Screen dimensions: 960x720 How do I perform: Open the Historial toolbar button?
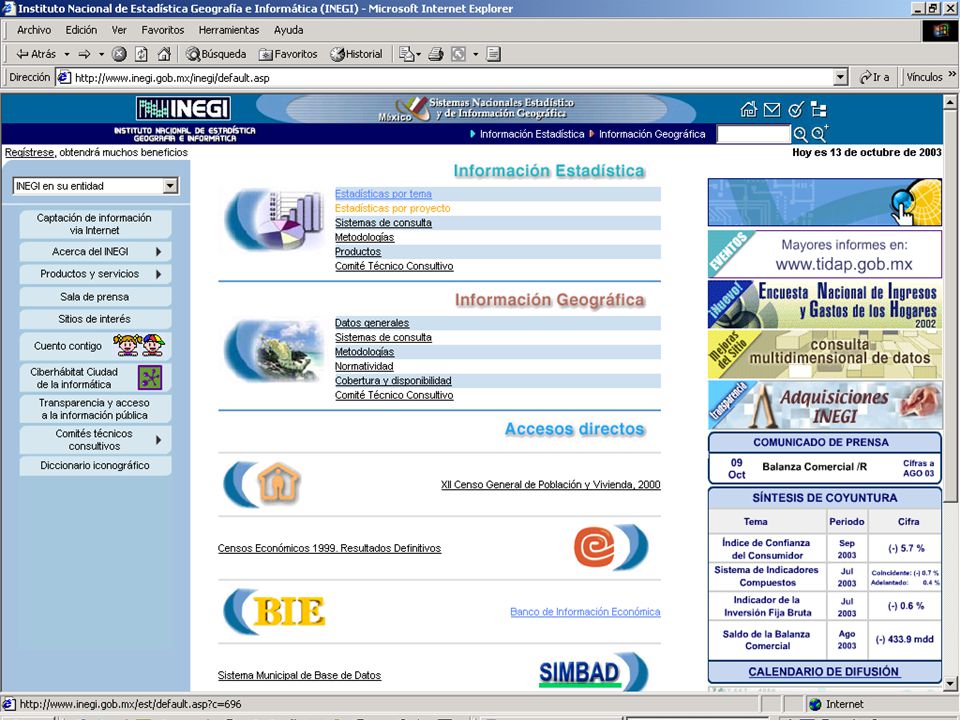coord(356,54)
